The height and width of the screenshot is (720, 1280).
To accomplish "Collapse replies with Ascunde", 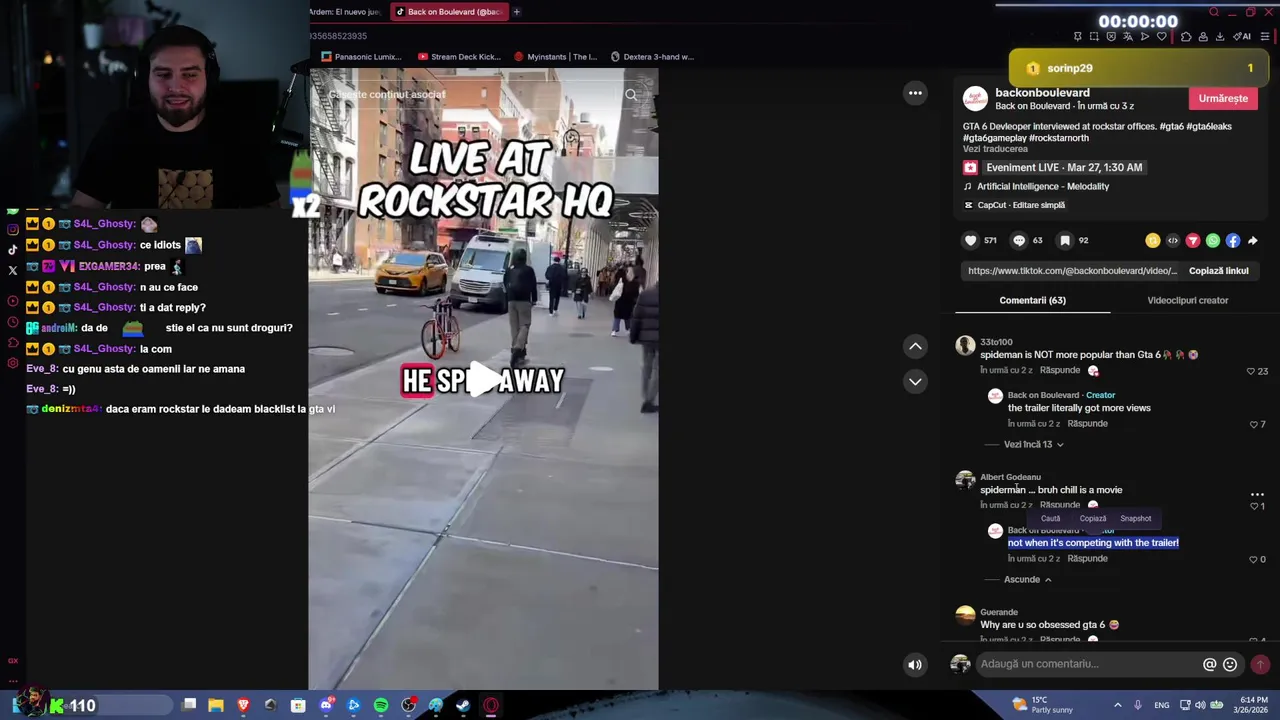I will tap(1027, 579).
